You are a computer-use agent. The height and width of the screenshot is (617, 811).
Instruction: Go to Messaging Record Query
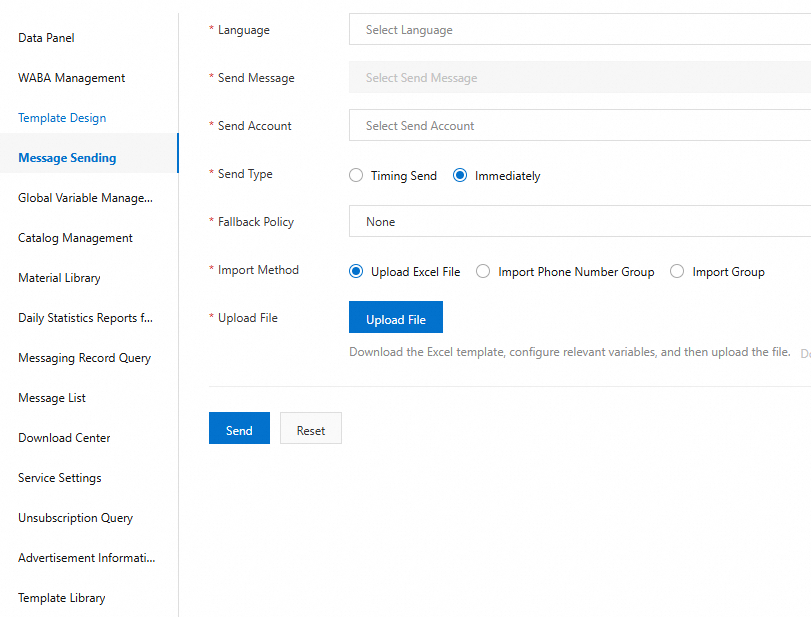tap(84, 358)
